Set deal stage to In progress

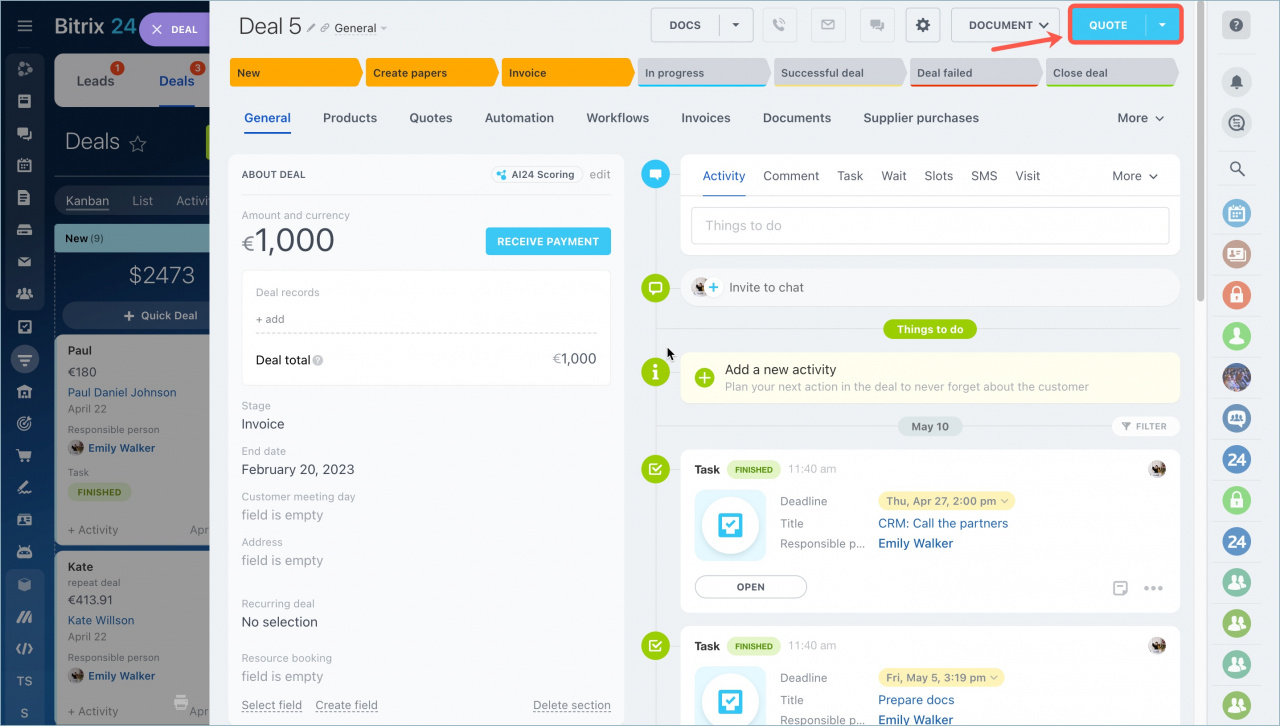coord(702,73)
